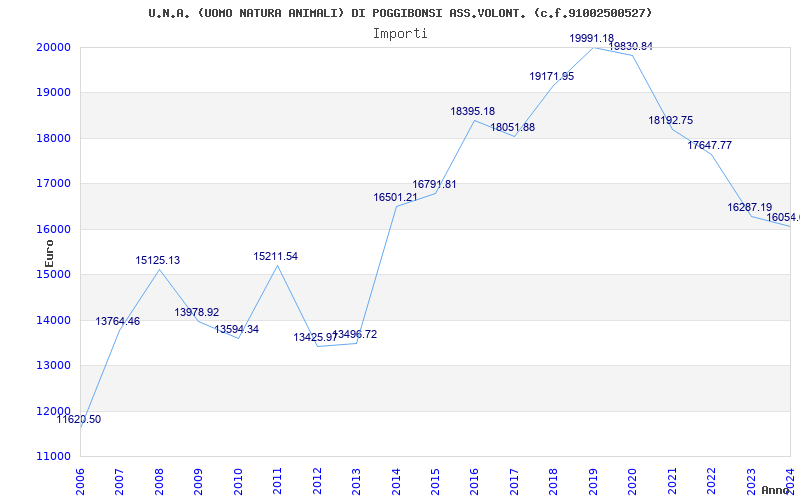Click data label 16287.19
The width and height of the screenshot is (800, 500).
(749, 207)
